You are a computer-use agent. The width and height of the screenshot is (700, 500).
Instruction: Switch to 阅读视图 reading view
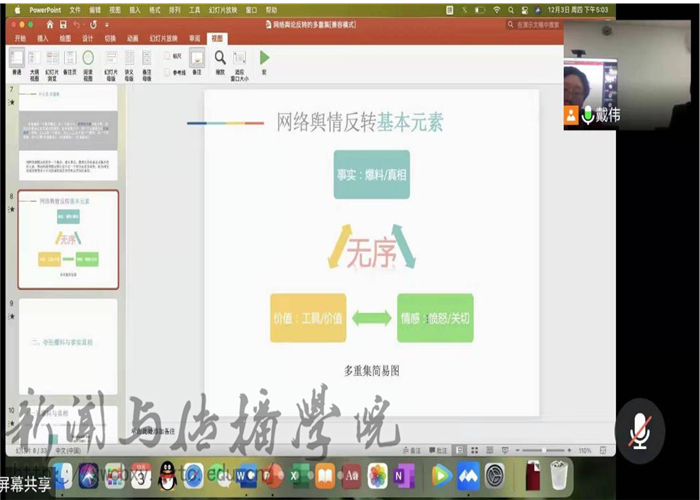click(x=88, y=61)
